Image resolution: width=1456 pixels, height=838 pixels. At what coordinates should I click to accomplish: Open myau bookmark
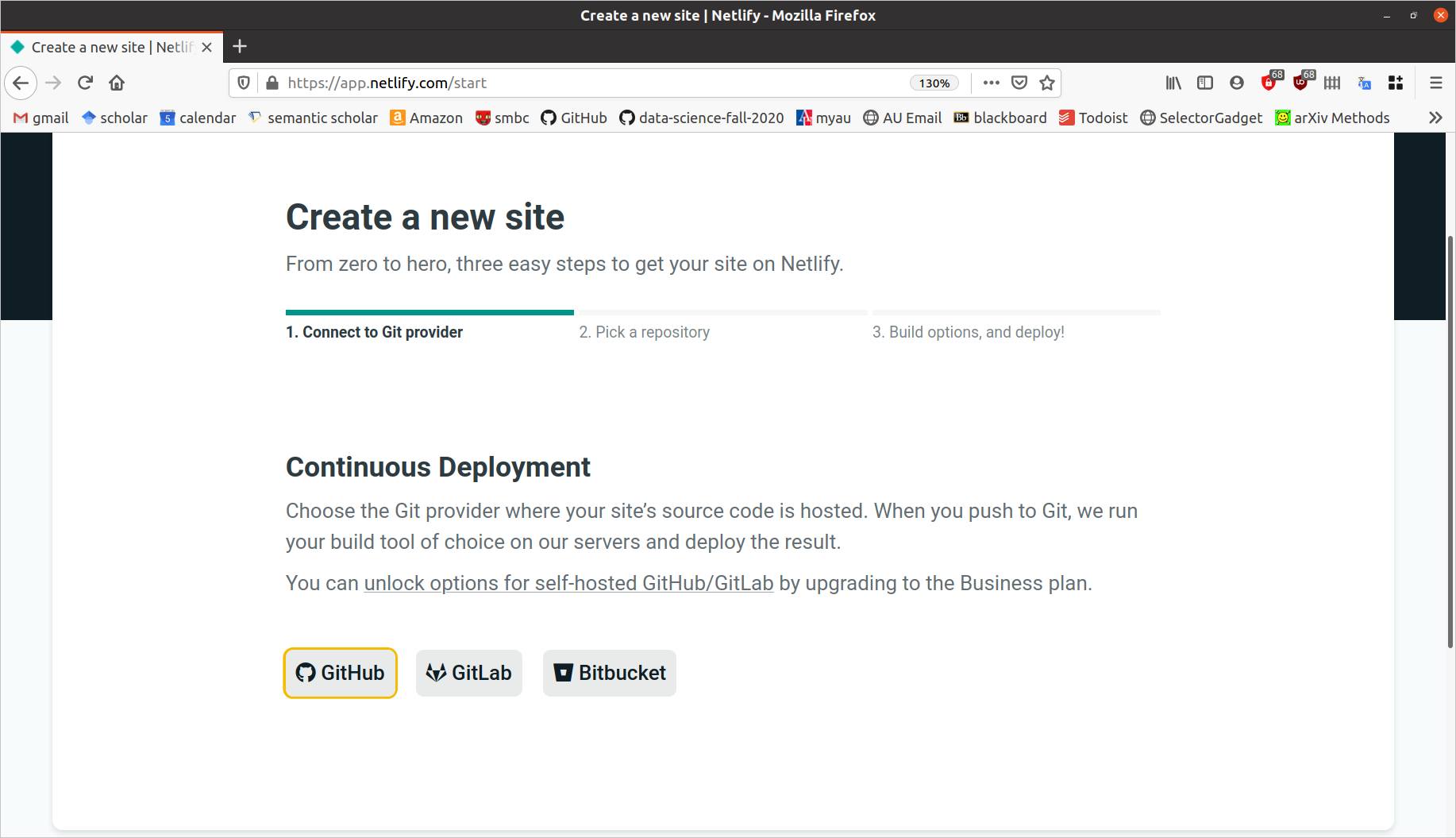tap(824, 118)
